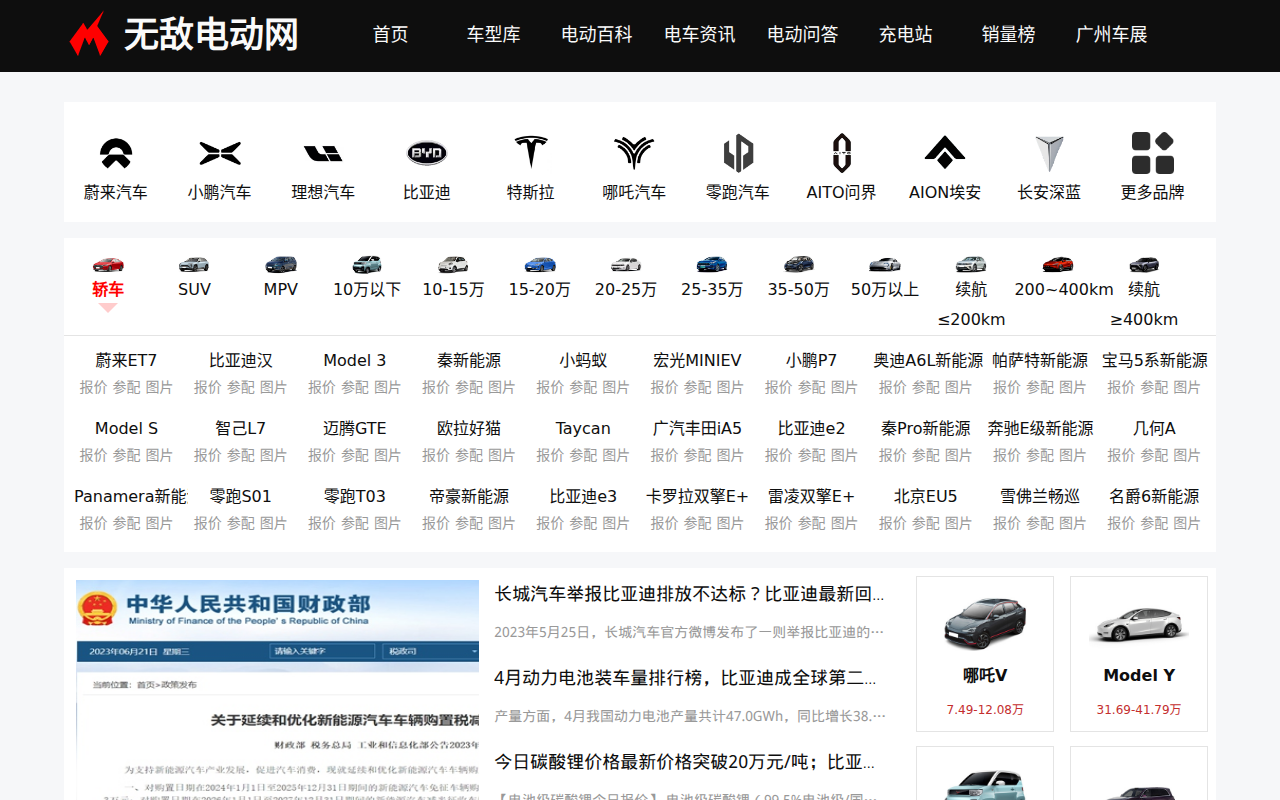
Task: Select the active 轿车 category tab
Action: tap(108, 289)
